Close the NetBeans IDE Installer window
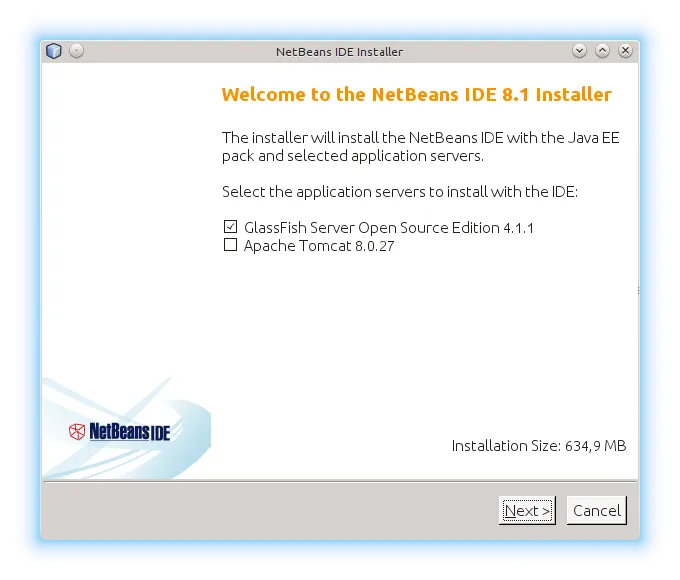Viewport: 680px width, 580px height. (x=625, y=51)
